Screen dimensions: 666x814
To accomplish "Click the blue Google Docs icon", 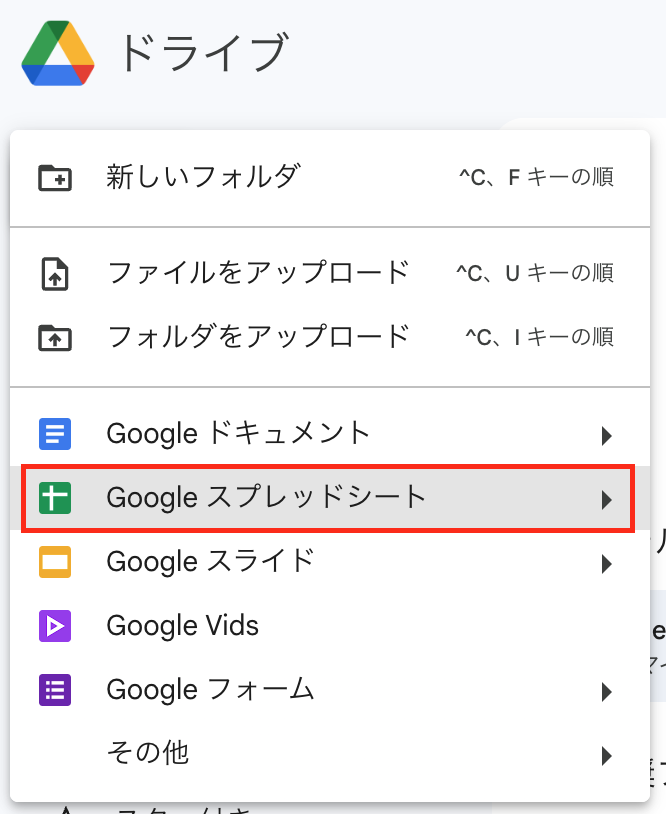I will click(x=54, y=434).
